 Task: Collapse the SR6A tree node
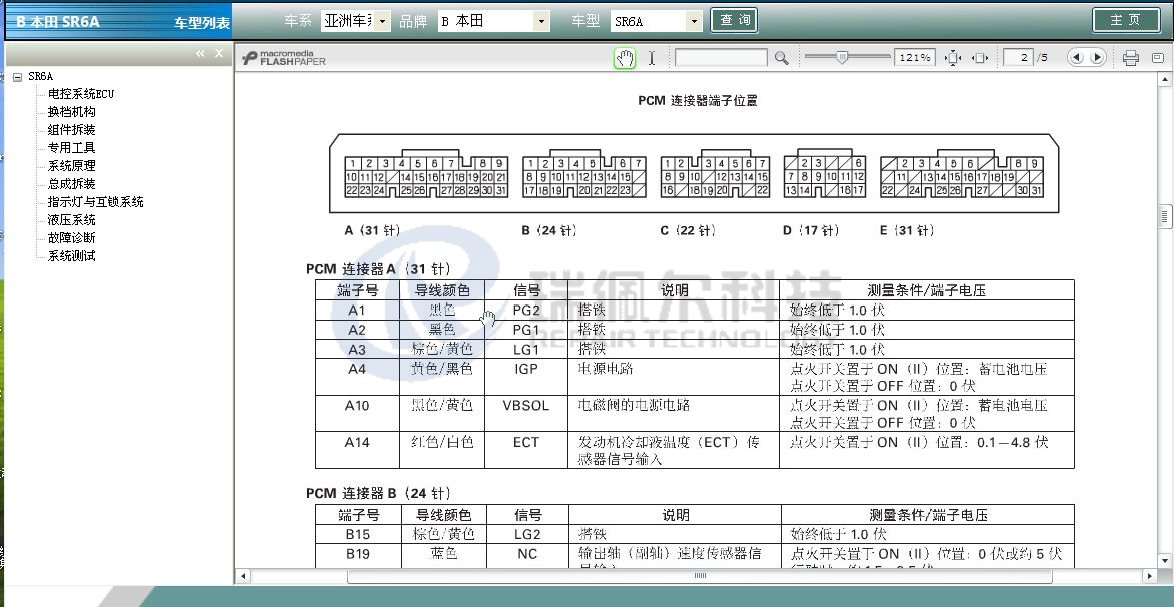[18, 76]
